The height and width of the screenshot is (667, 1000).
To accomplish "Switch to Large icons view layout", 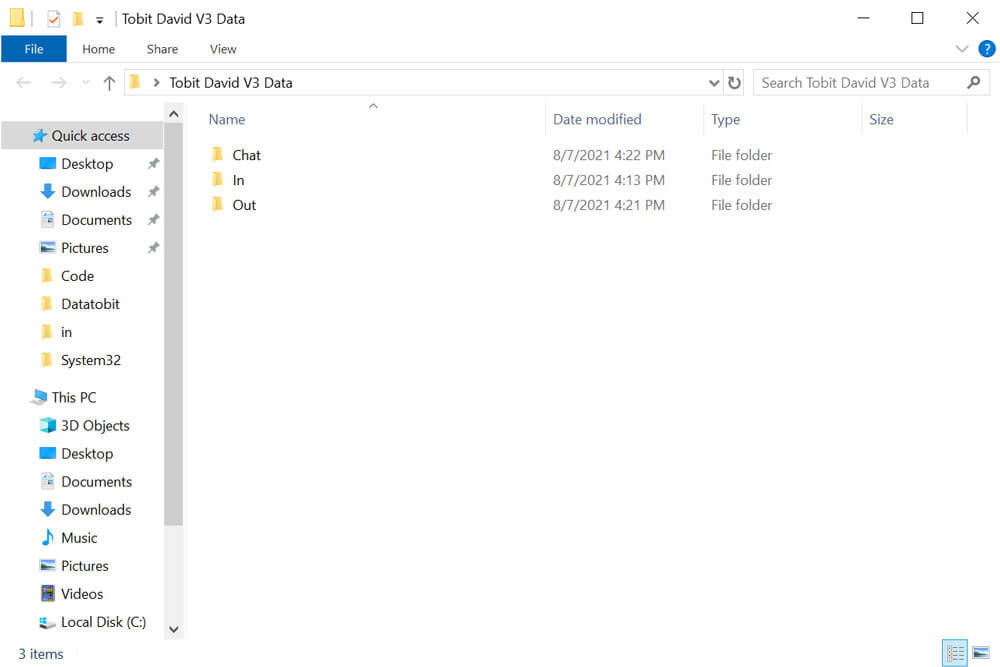I will [x=981, y=653].
